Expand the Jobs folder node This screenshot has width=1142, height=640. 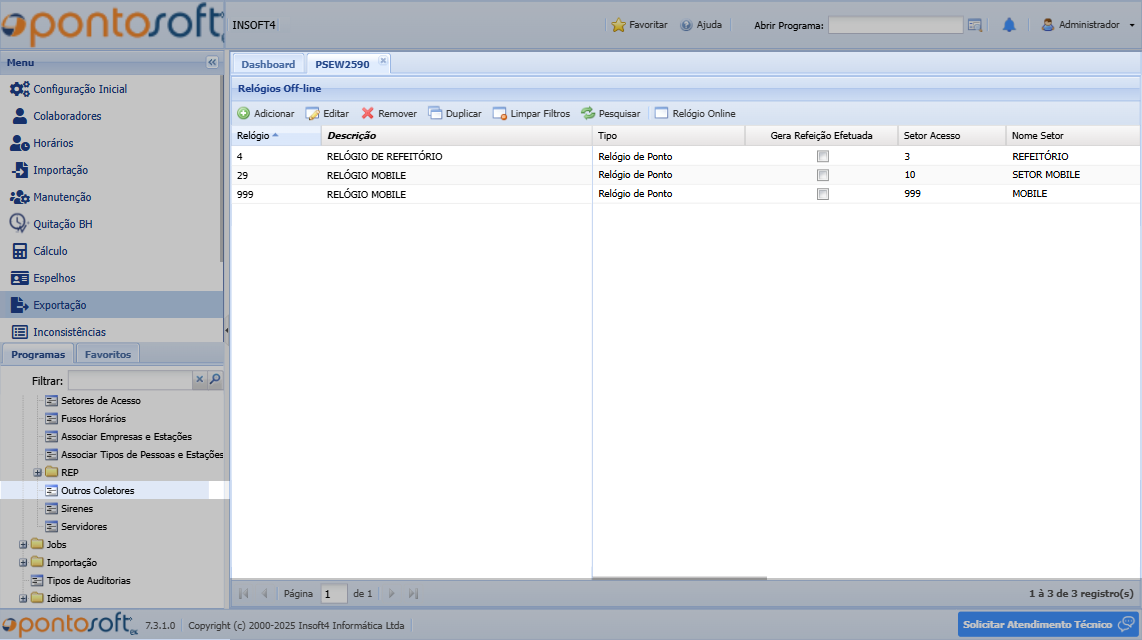[24, 545]
